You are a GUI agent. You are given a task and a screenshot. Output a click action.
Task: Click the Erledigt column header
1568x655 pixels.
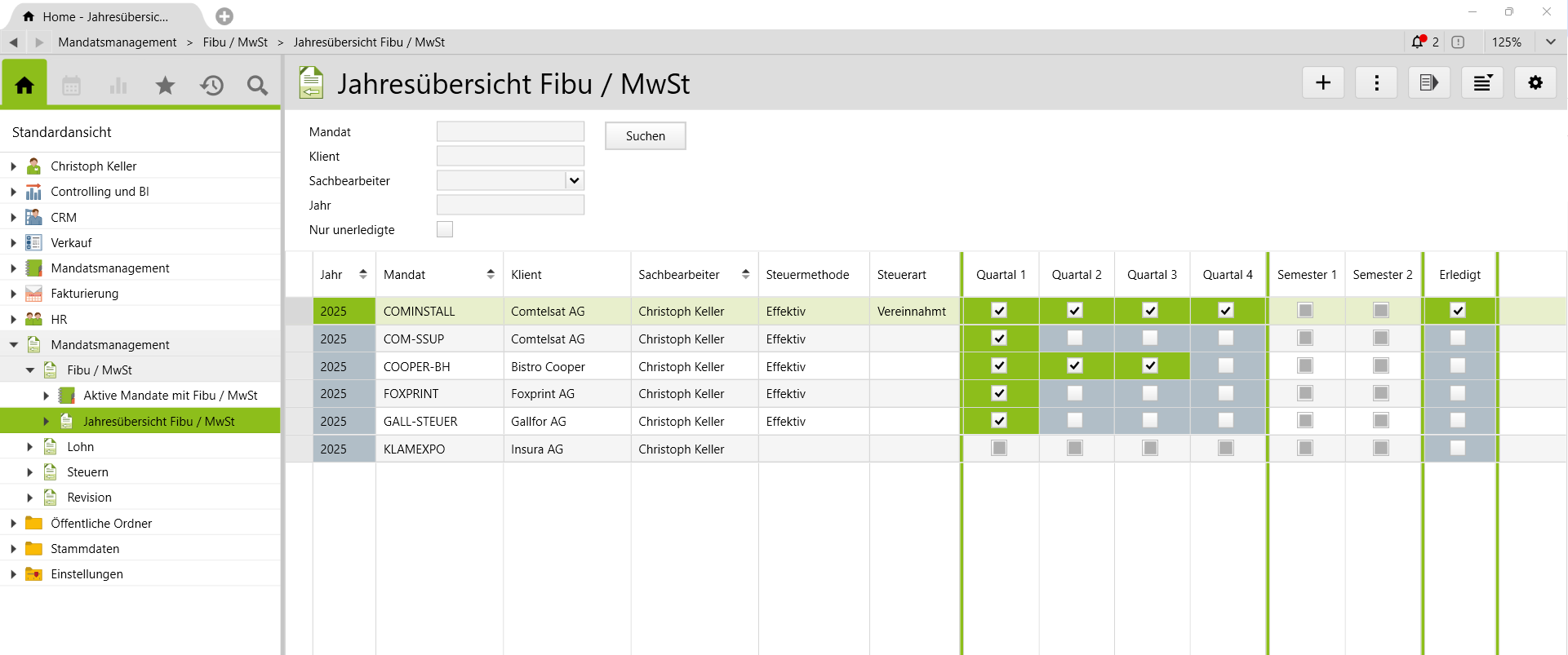1459,275
